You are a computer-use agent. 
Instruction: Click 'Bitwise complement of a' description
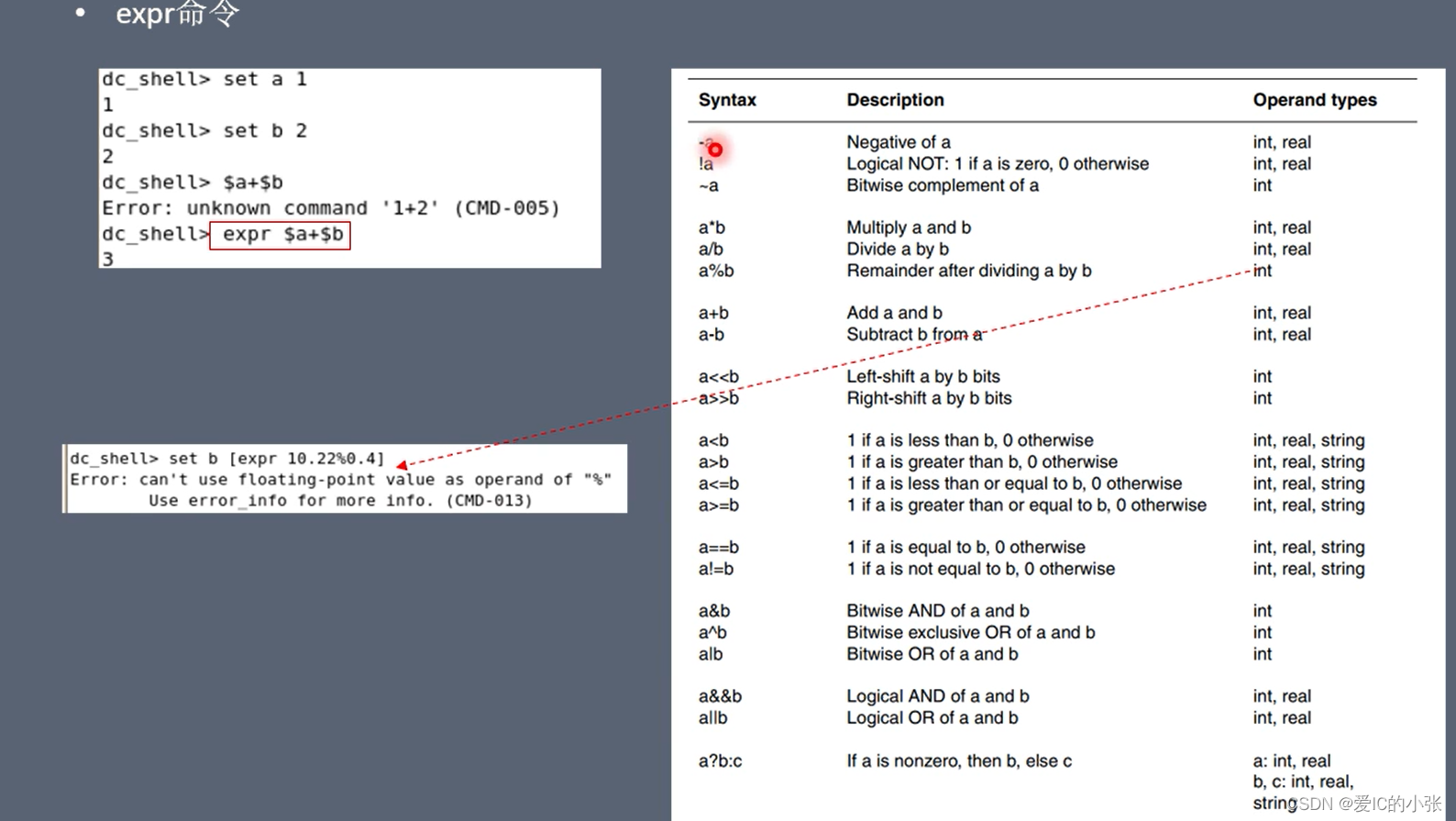pyautogui.click(x=943, y=186)
